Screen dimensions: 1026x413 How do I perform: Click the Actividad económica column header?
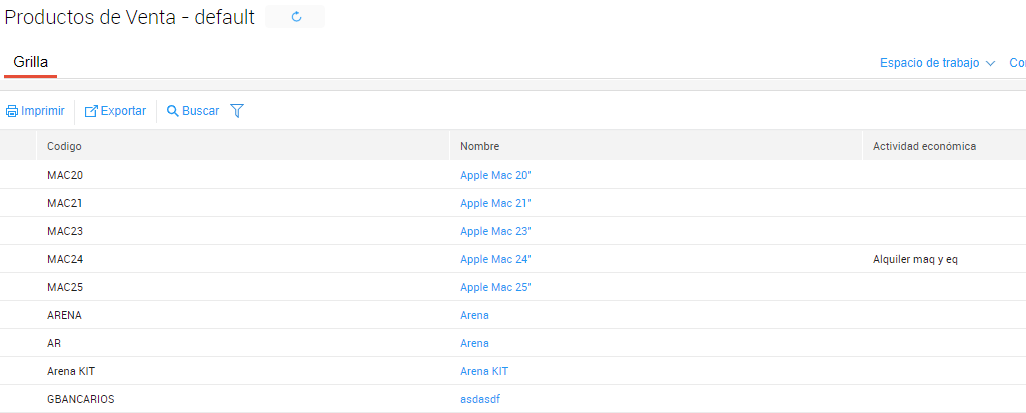(924, 146)
